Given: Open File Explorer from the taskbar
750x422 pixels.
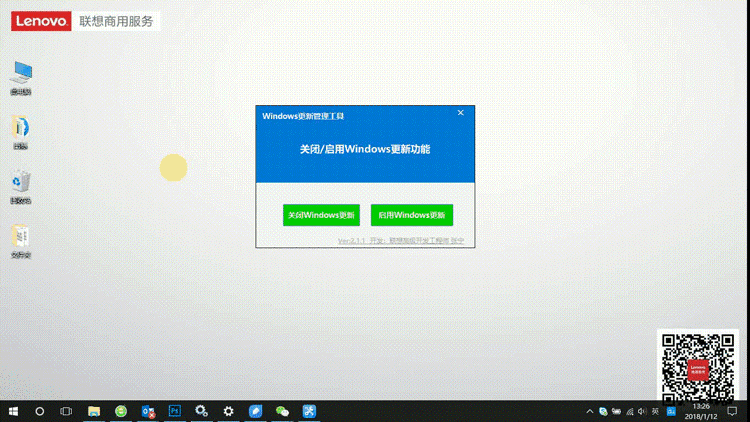Looking at the screenshot, I should point(94,411).
